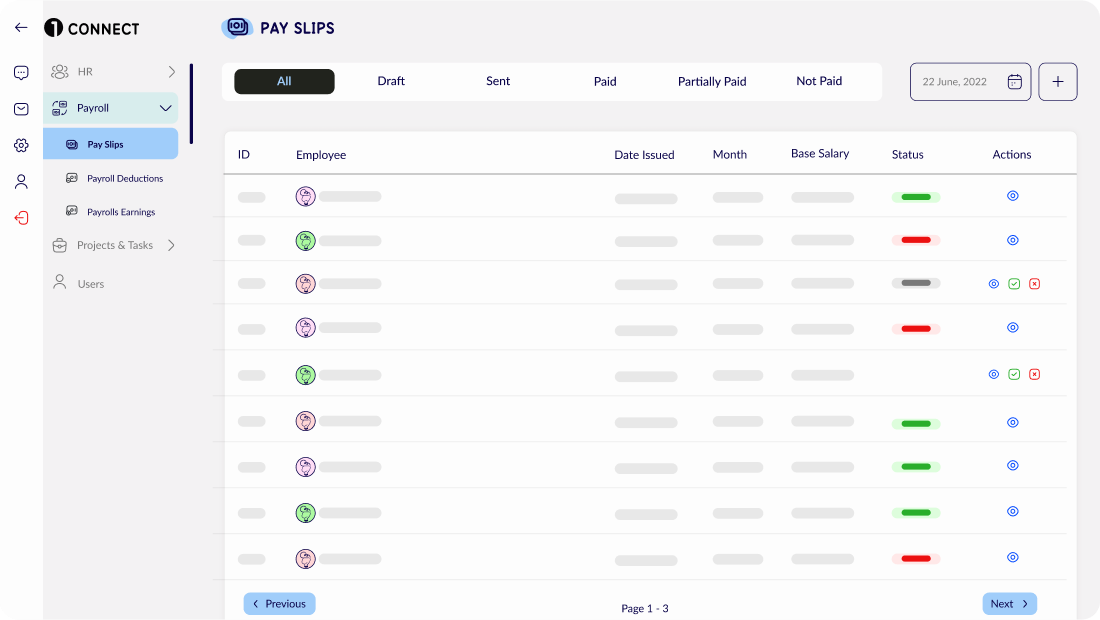The width and height of the screenshot is (1100, 620).
Task: Click the Projects & Tasks briefcase icon
Action: tap(60, 245)
